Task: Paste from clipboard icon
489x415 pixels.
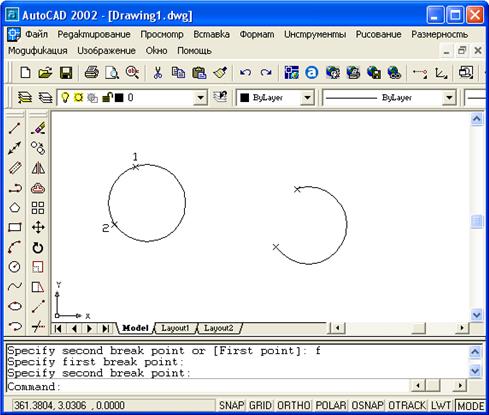Action: tap(199, 72)
